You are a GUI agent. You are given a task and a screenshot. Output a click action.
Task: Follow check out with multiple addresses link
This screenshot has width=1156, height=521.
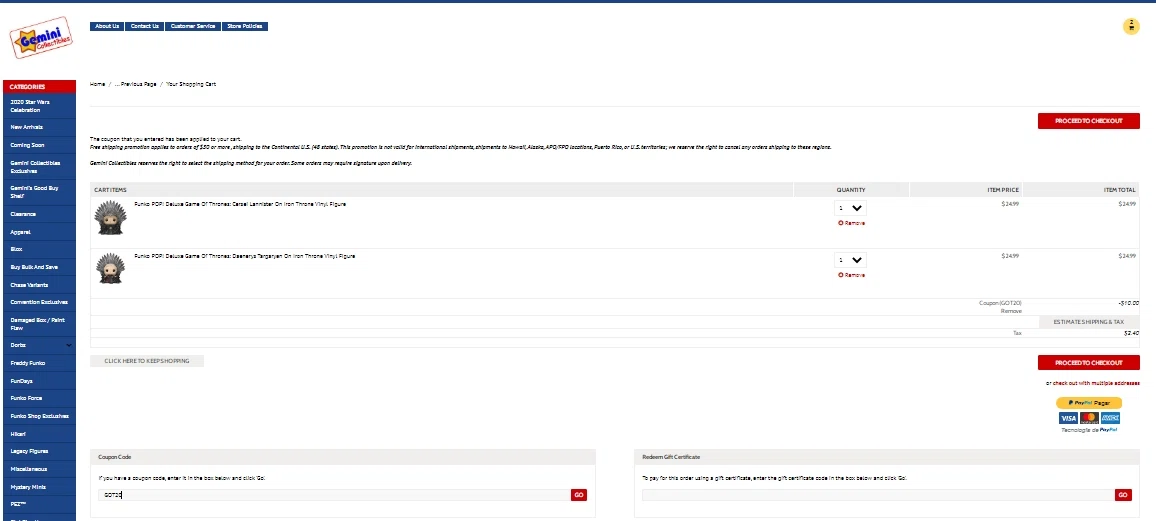point(1096,383)
